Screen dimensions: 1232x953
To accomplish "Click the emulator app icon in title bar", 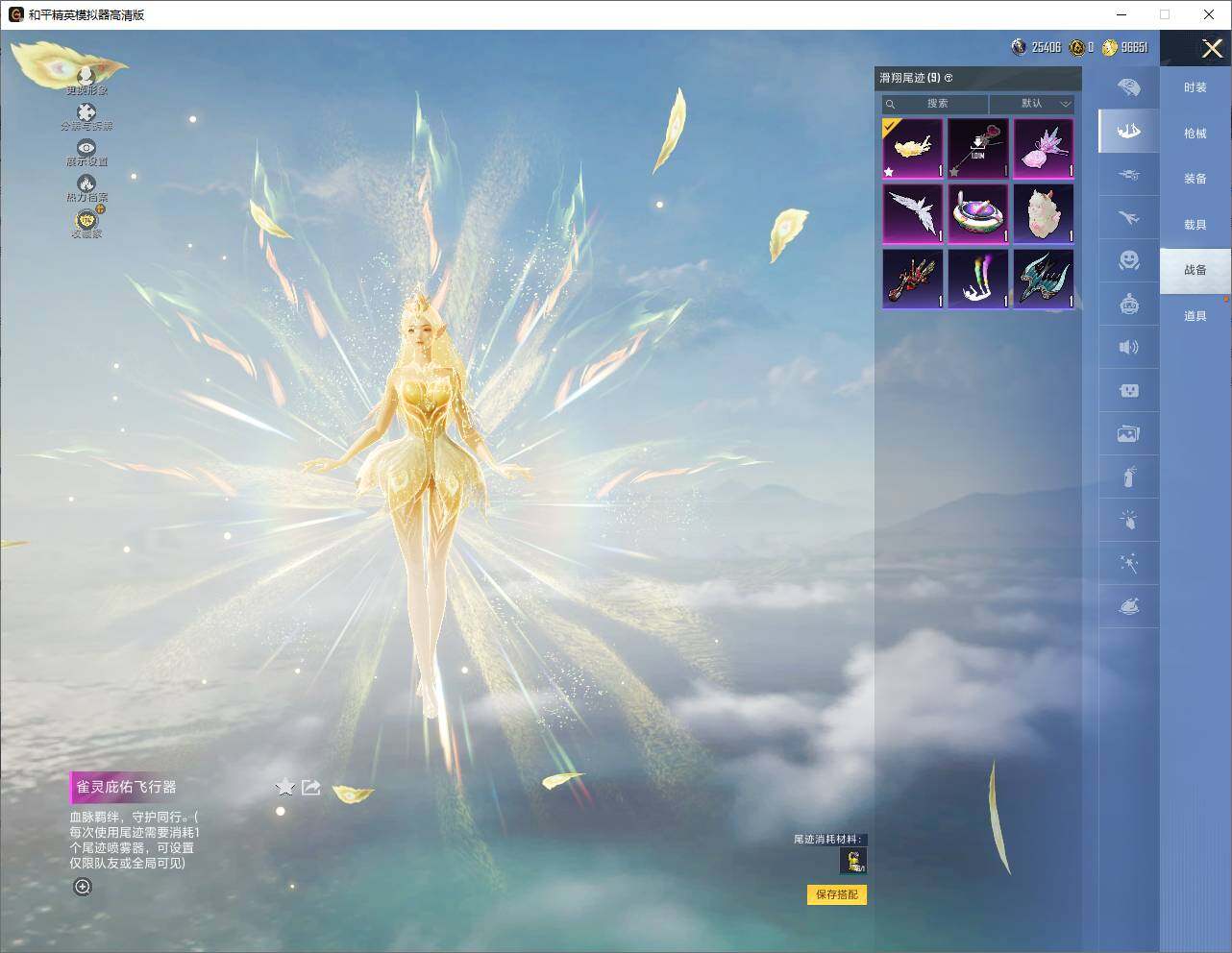I will (x=16, y=14).
